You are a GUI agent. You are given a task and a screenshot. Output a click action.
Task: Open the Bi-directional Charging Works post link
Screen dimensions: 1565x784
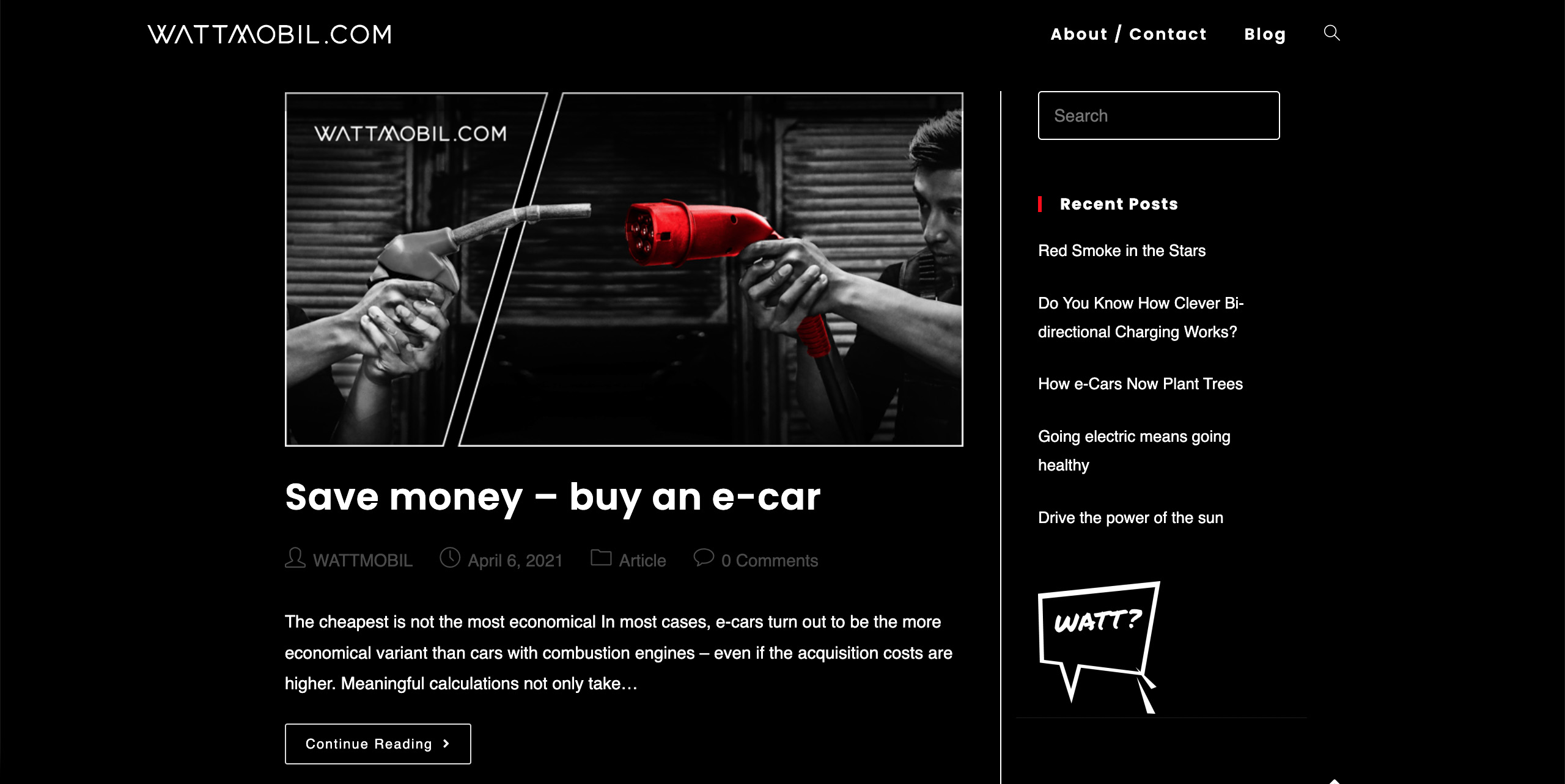1141,317
